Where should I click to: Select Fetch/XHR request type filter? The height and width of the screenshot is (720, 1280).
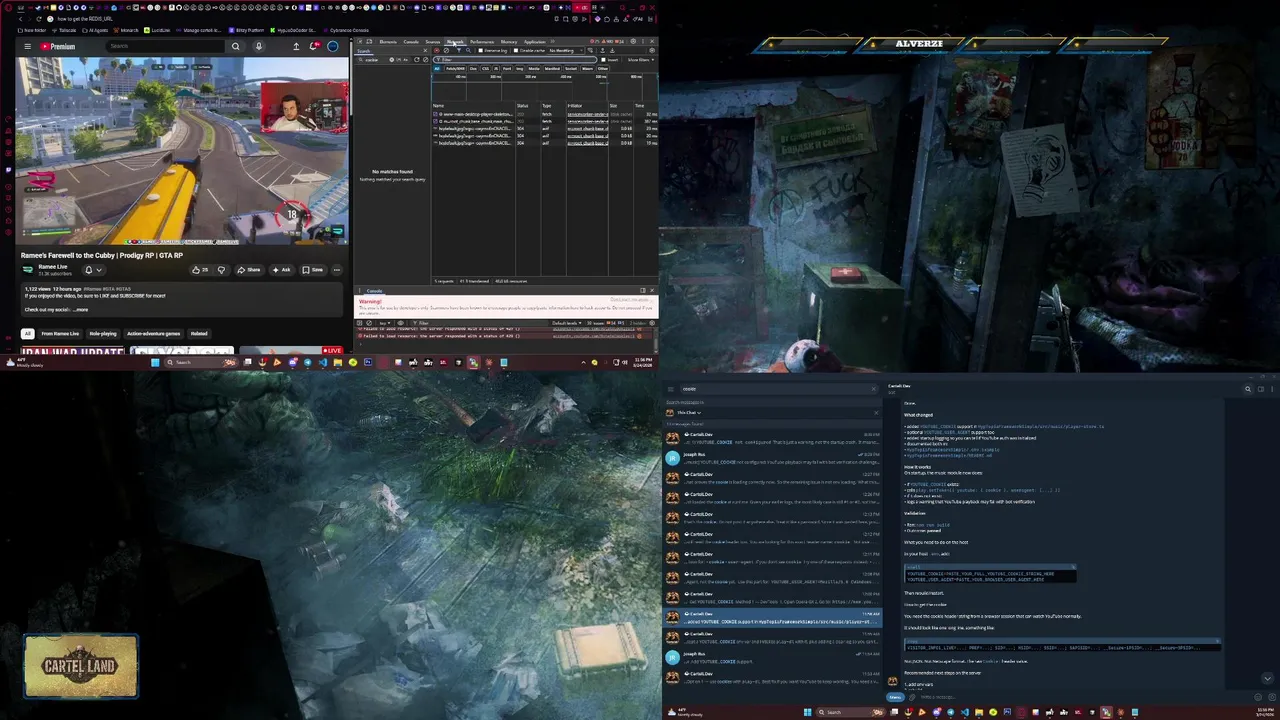[455, 69]
